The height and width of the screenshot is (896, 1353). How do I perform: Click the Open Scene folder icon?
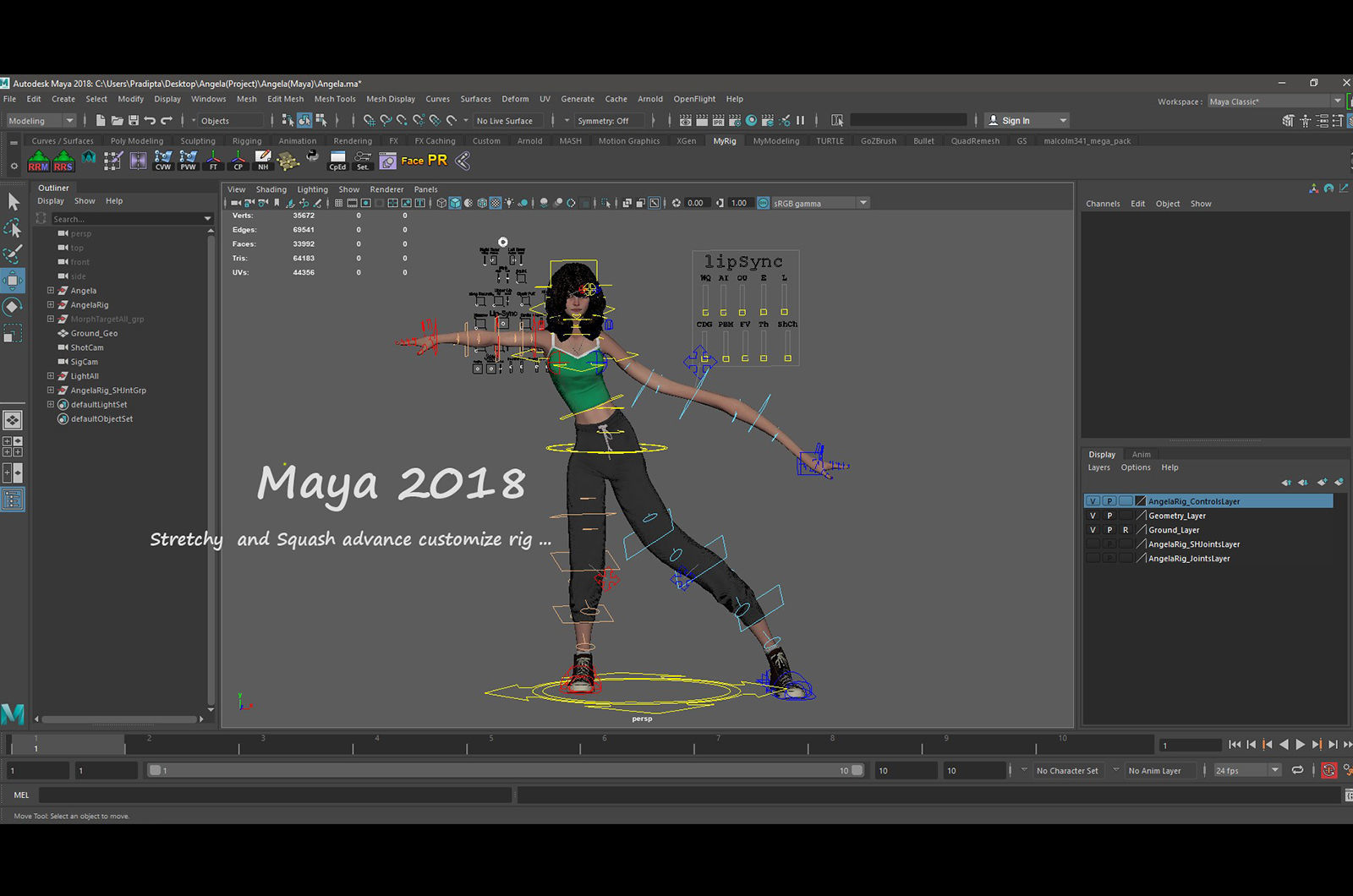pos(117,120)
